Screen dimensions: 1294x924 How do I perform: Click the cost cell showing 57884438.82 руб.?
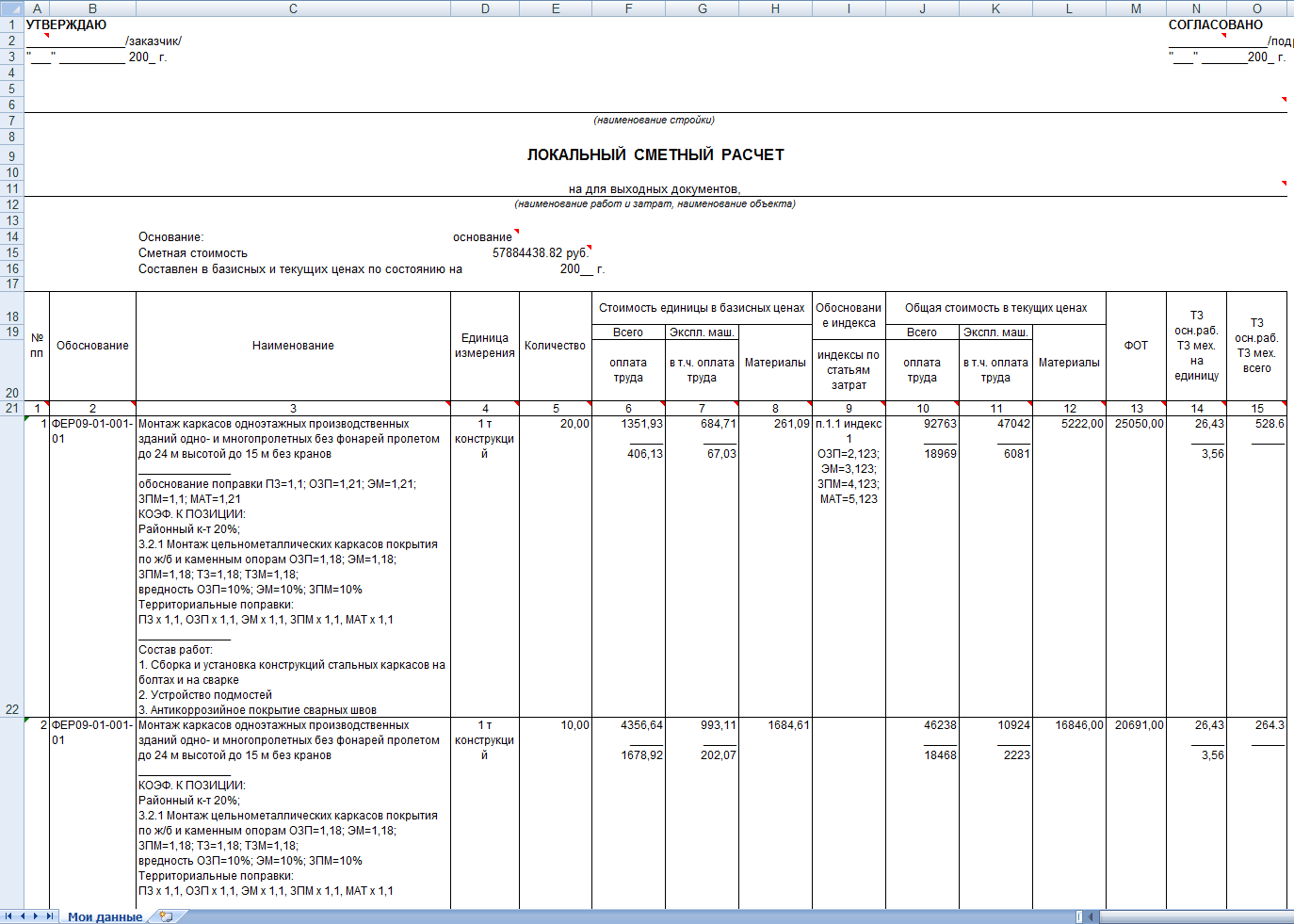[x=540, y=252]
